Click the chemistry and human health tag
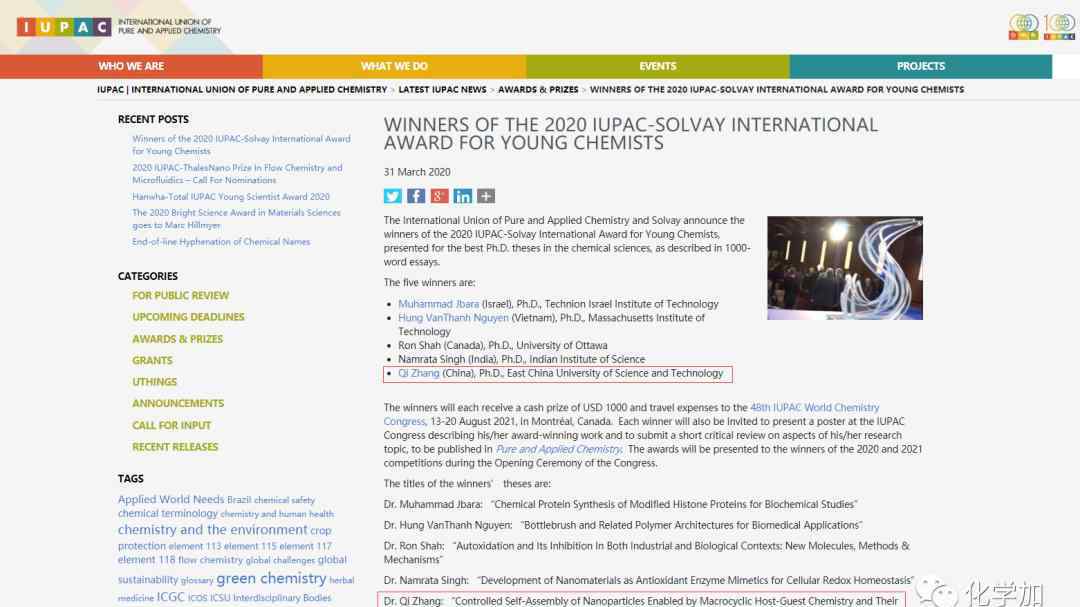The image size is (1080, 607). (x=277, y=514)
